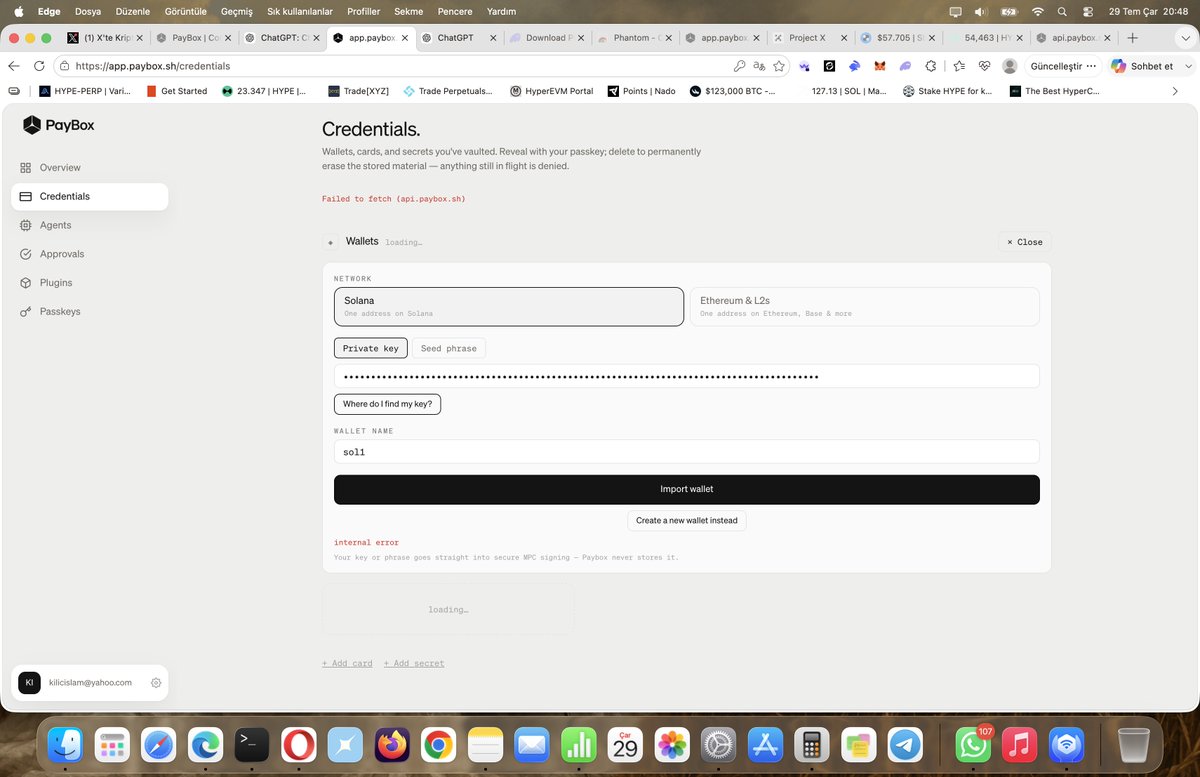Open the Dosya menu
This screenshot has height=777, width=1200.
(88, 11)
